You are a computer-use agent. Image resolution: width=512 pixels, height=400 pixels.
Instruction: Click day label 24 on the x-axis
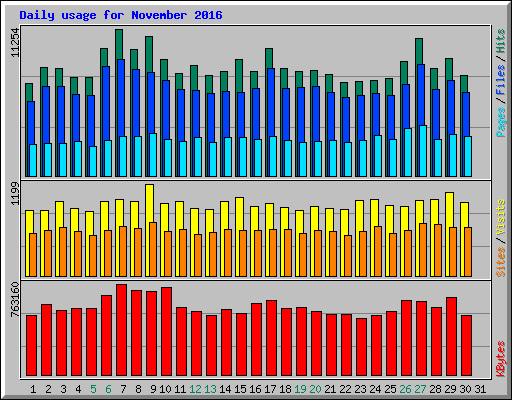click(x=375, y=389)
